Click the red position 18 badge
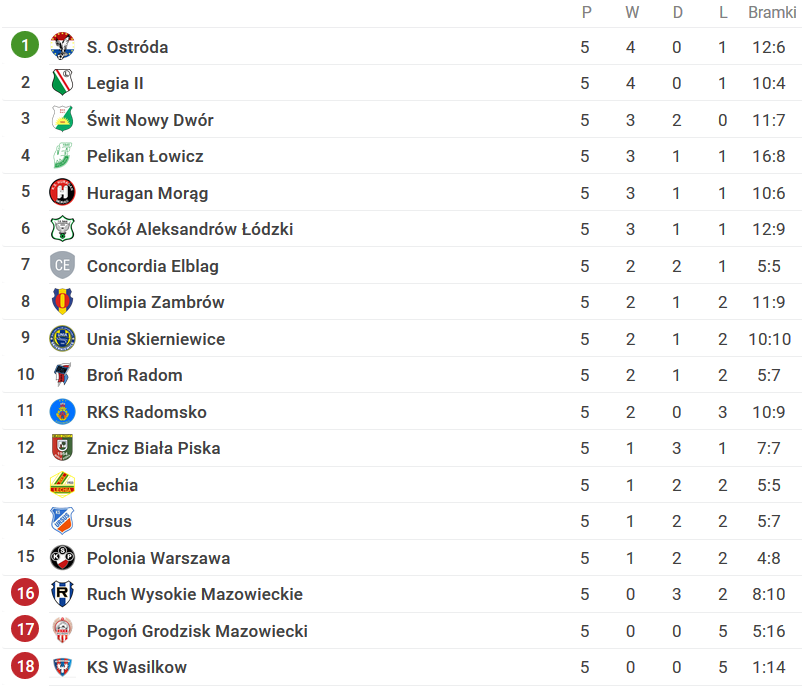 click(x=25, y=665)
